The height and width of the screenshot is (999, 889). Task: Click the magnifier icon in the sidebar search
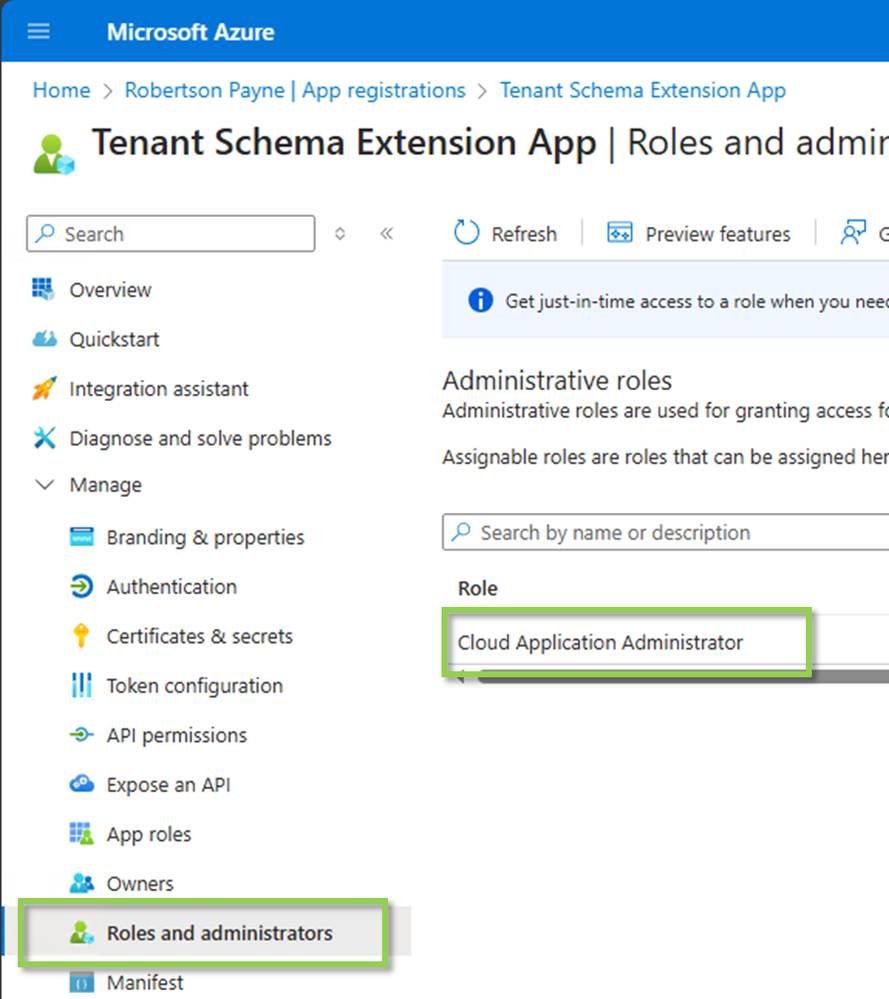tap(45, 233)
